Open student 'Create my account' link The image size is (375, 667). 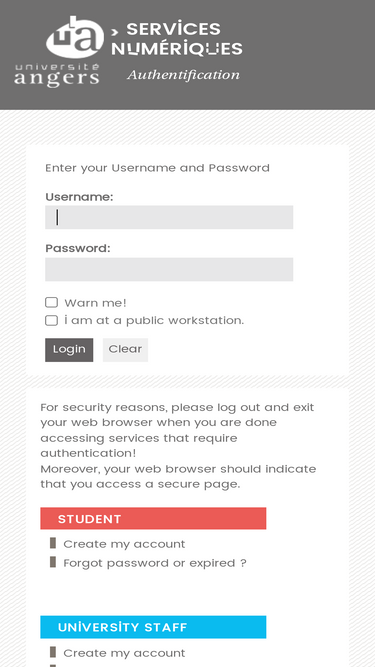pos(124,544)
